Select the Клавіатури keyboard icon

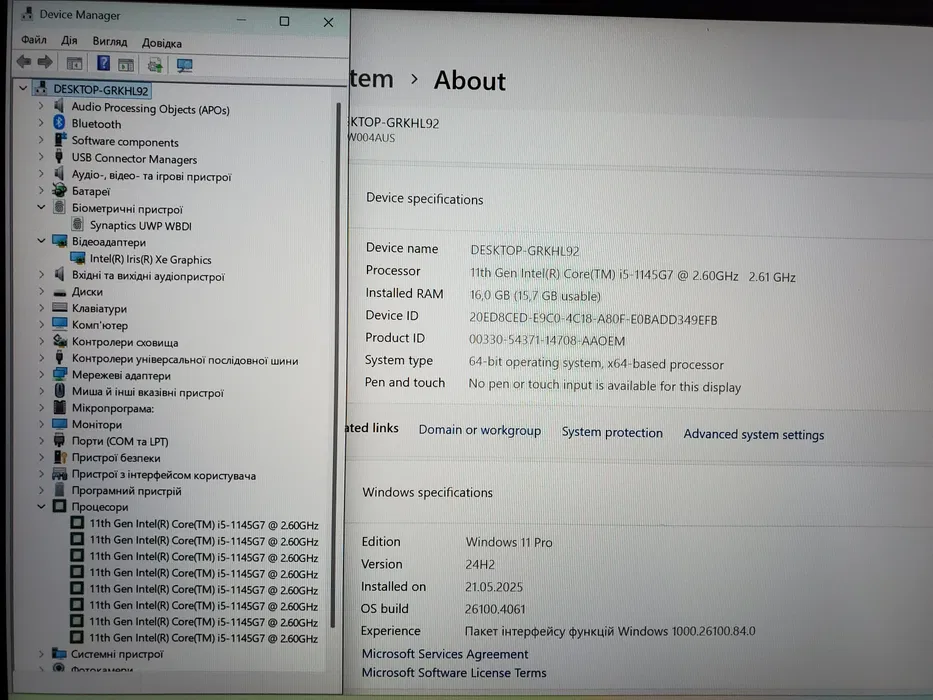[x=60, y=308]
